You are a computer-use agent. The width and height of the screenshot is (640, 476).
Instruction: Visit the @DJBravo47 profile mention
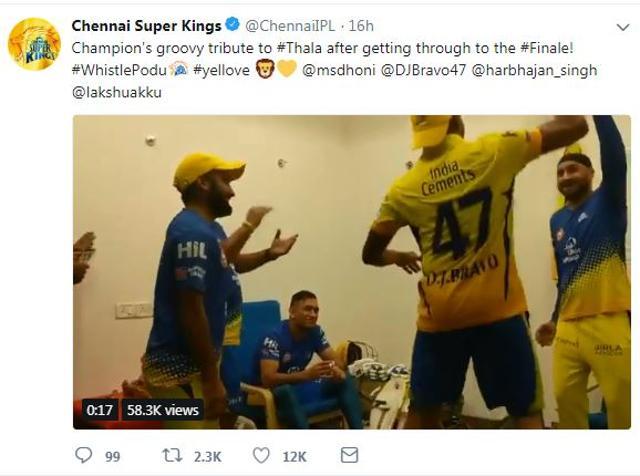pos(420,68)
